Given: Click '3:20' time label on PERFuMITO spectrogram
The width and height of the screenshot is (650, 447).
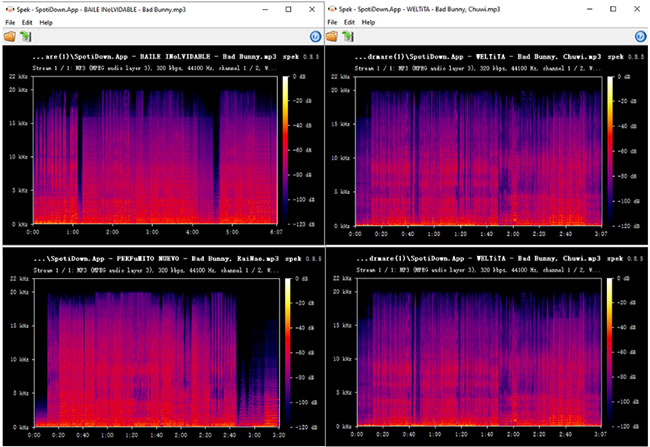Looking at the screenshot, I should click(x=279, y=435).
